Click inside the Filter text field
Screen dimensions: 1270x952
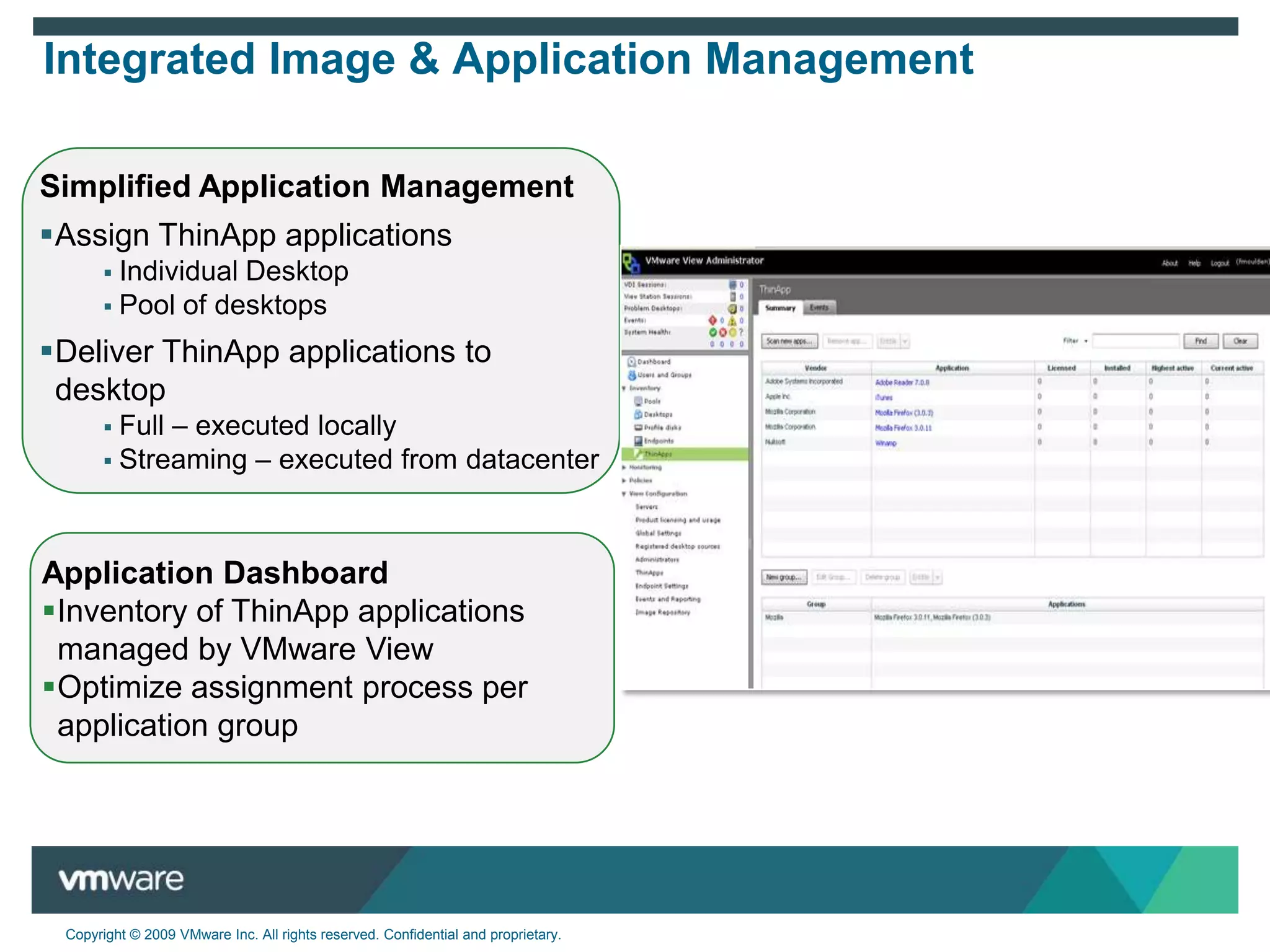(1135, 341)
